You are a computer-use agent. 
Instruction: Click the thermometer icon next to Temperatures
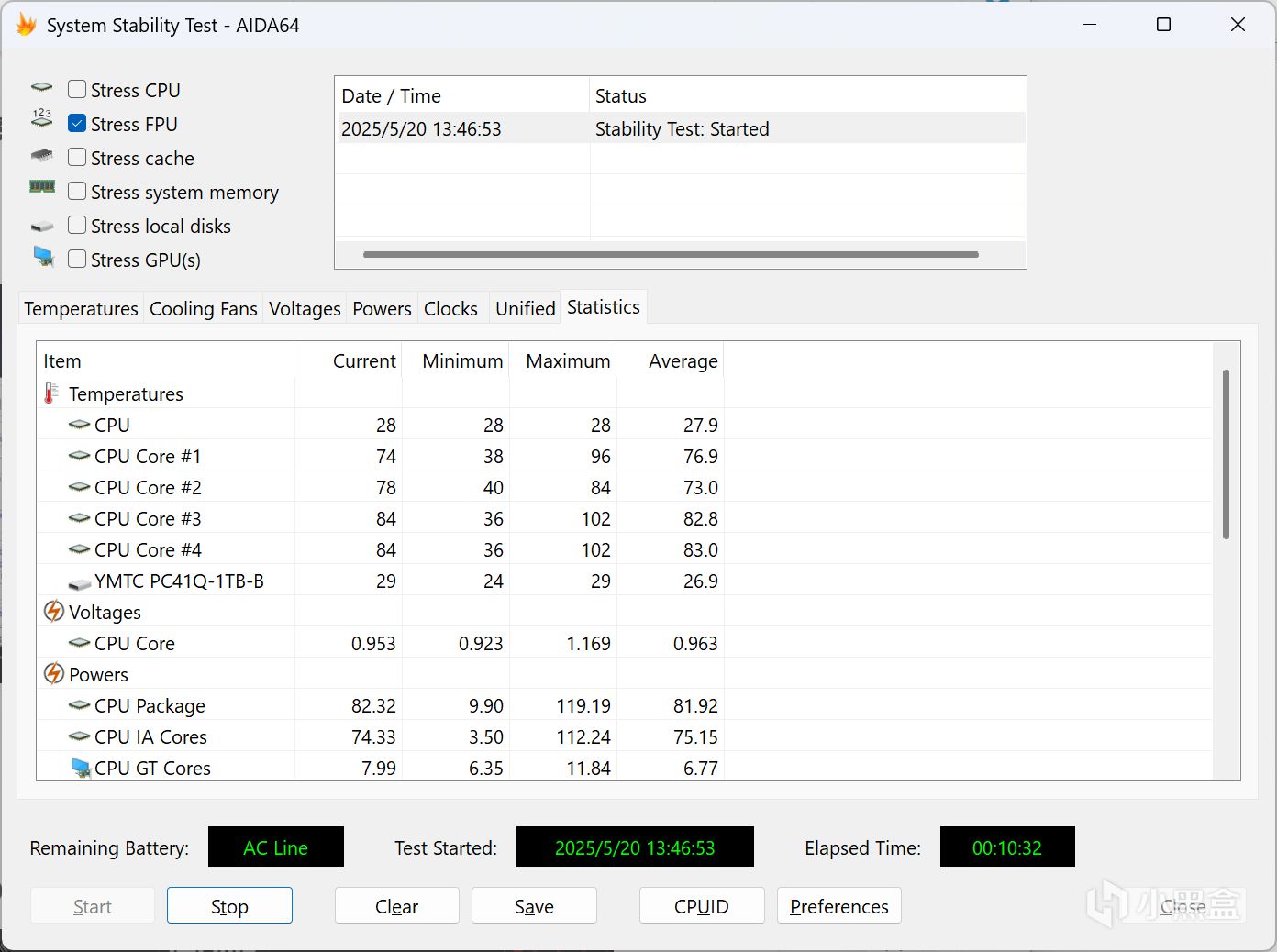(51, 393)
